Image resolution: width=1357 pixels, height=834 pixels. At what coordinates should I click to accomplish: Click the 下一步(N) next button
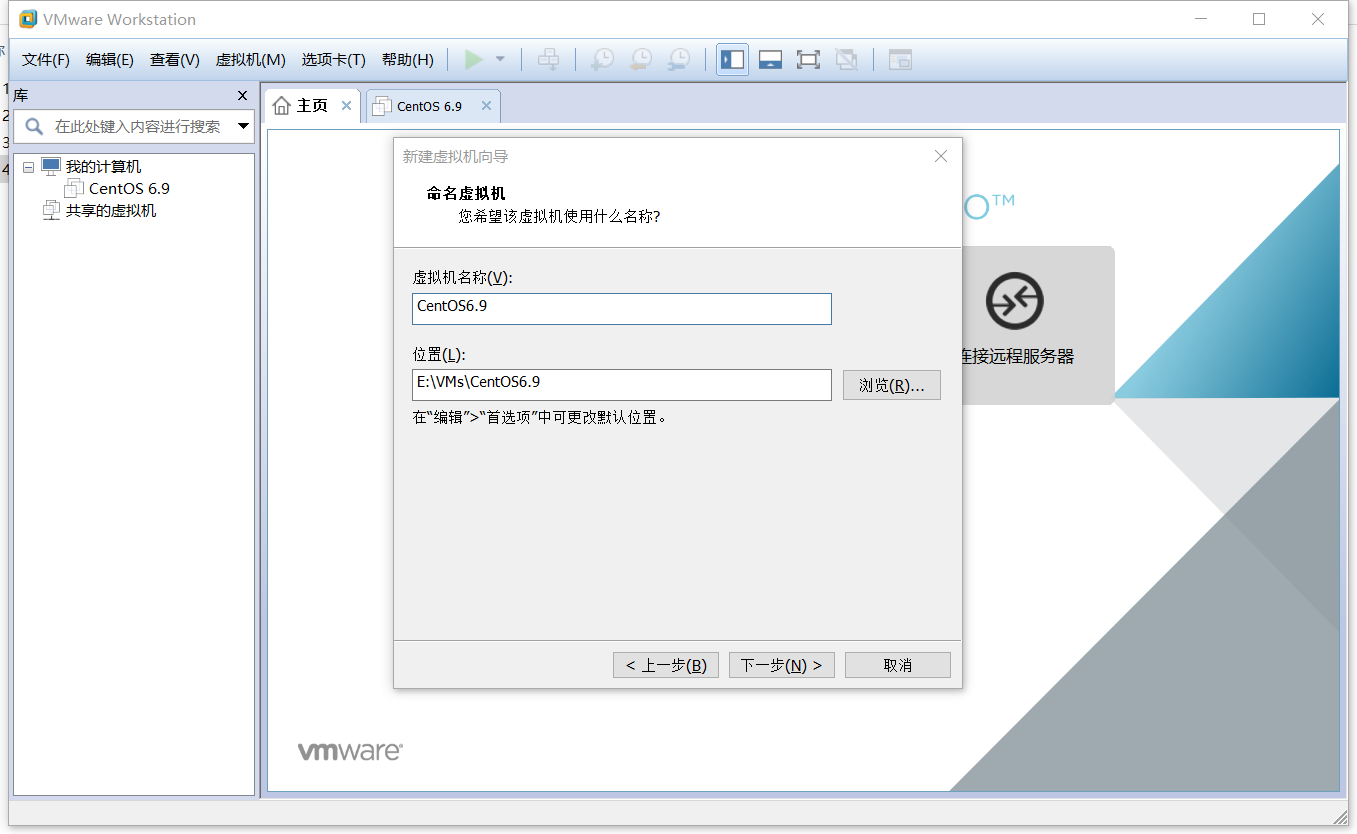point(782,665)
